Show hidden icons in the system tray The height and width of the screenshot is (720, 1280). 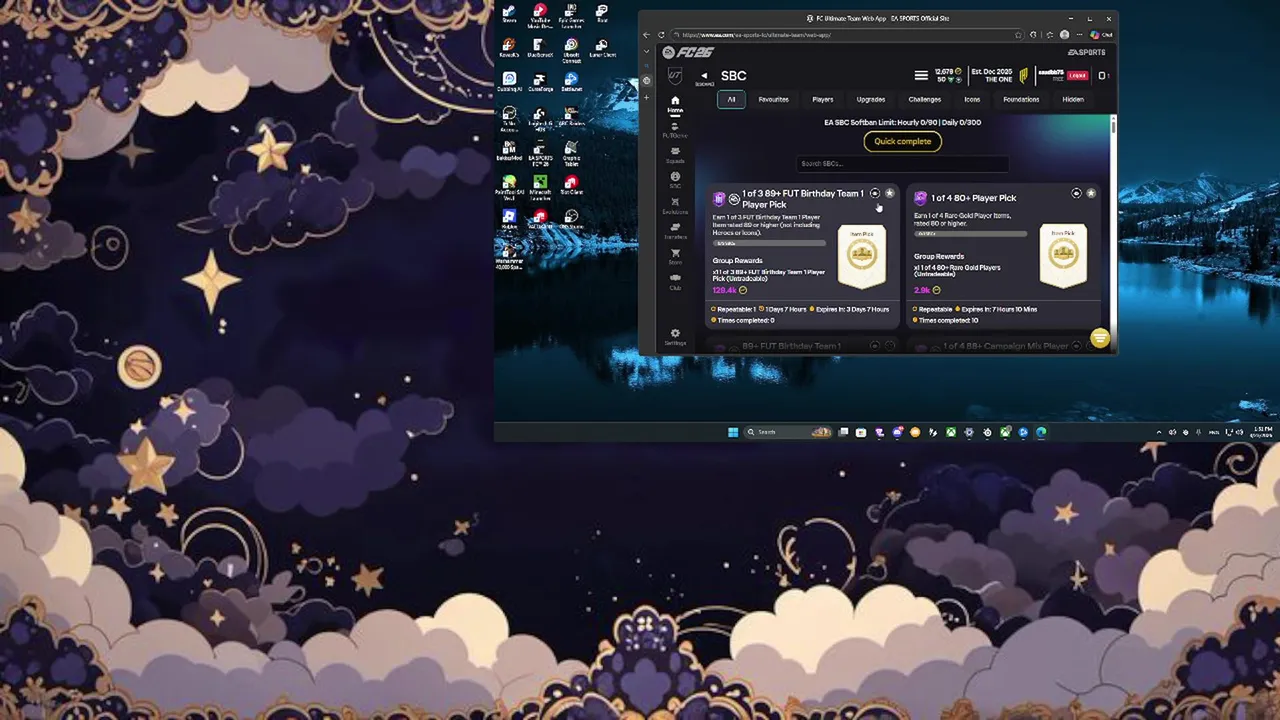click(x=1159, y=432)
